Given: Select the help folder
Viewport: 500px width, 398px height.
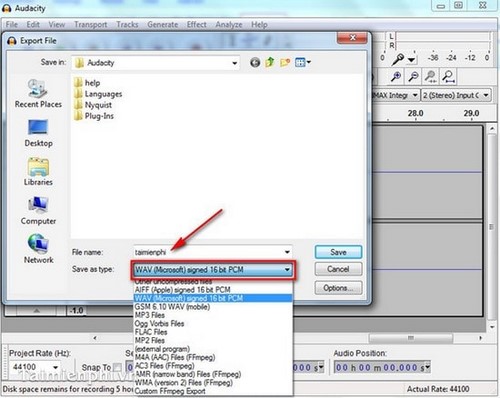Looking at the screenshot, I should click(x=87, y=82).
